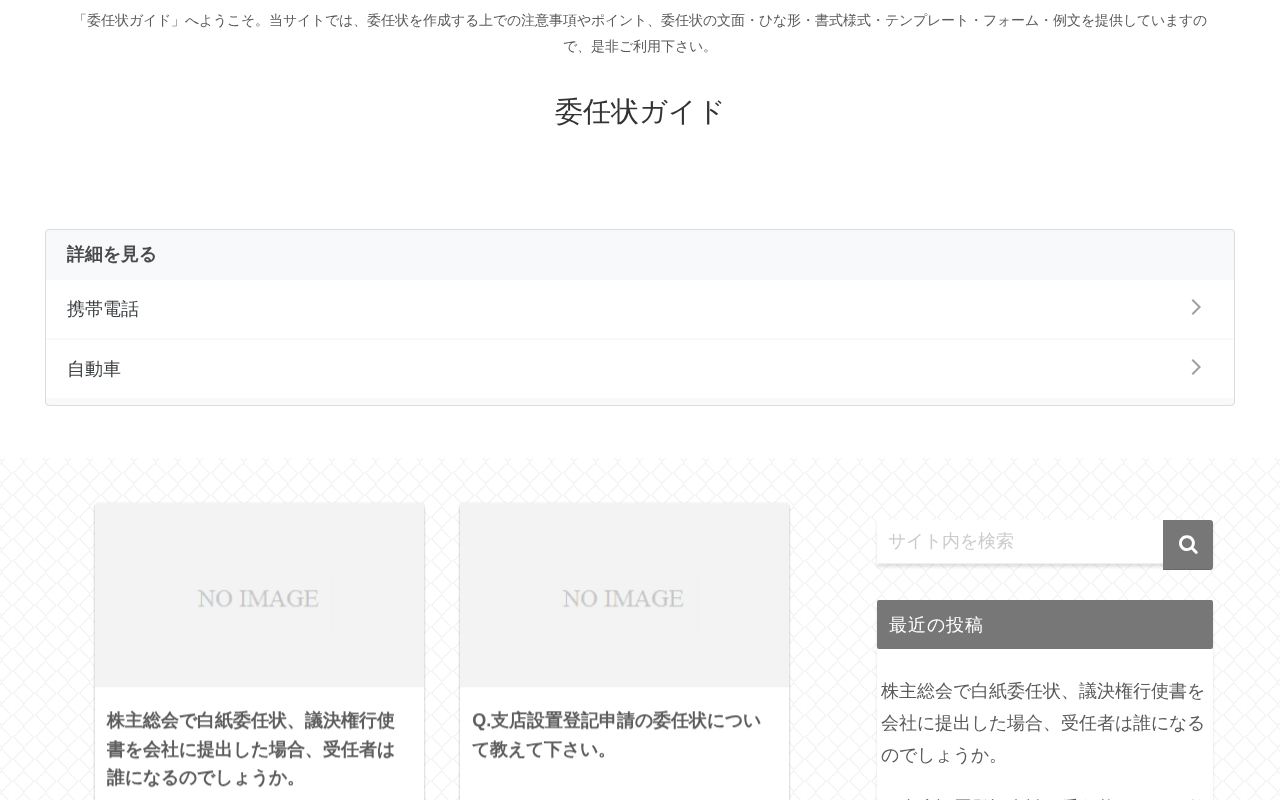This screenshot has height=800, width=1280.
Task: Click the 委任状ガイド site title
Action: pyautogui.click(x=640, y=111)
